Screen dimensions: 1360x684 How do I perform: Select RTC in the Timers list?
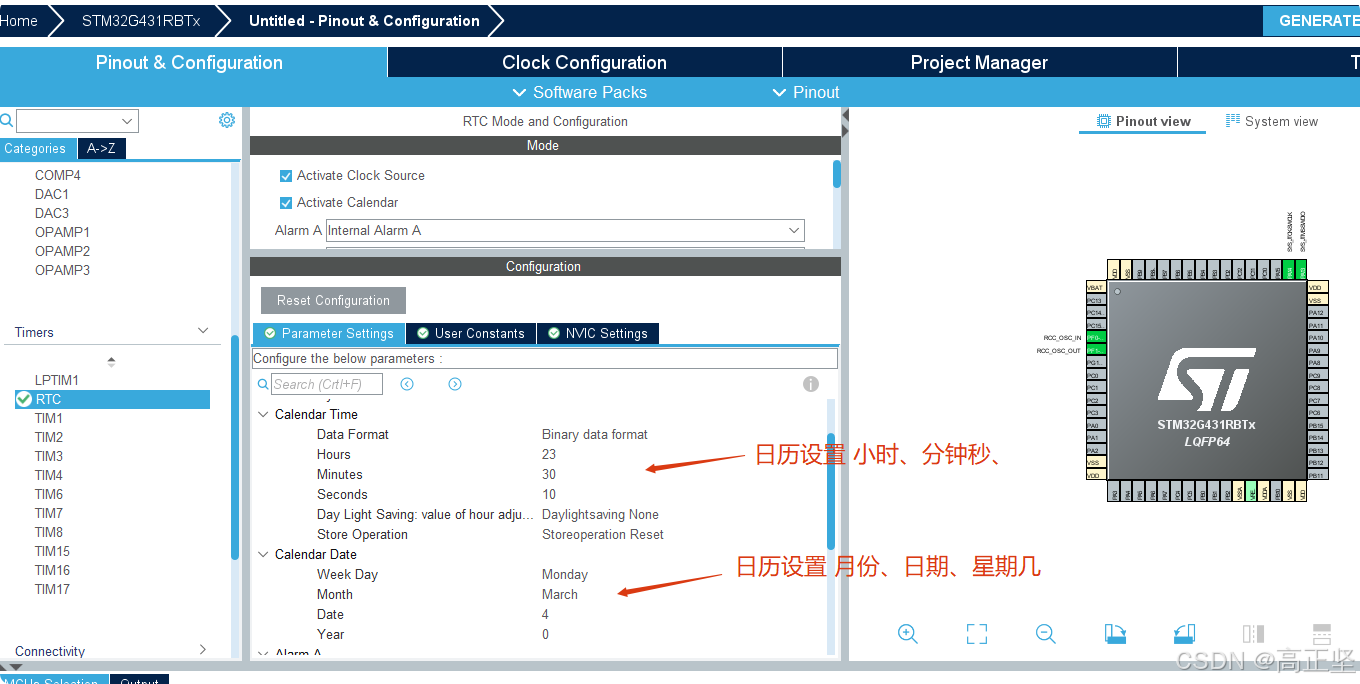(x=112, y=399)
